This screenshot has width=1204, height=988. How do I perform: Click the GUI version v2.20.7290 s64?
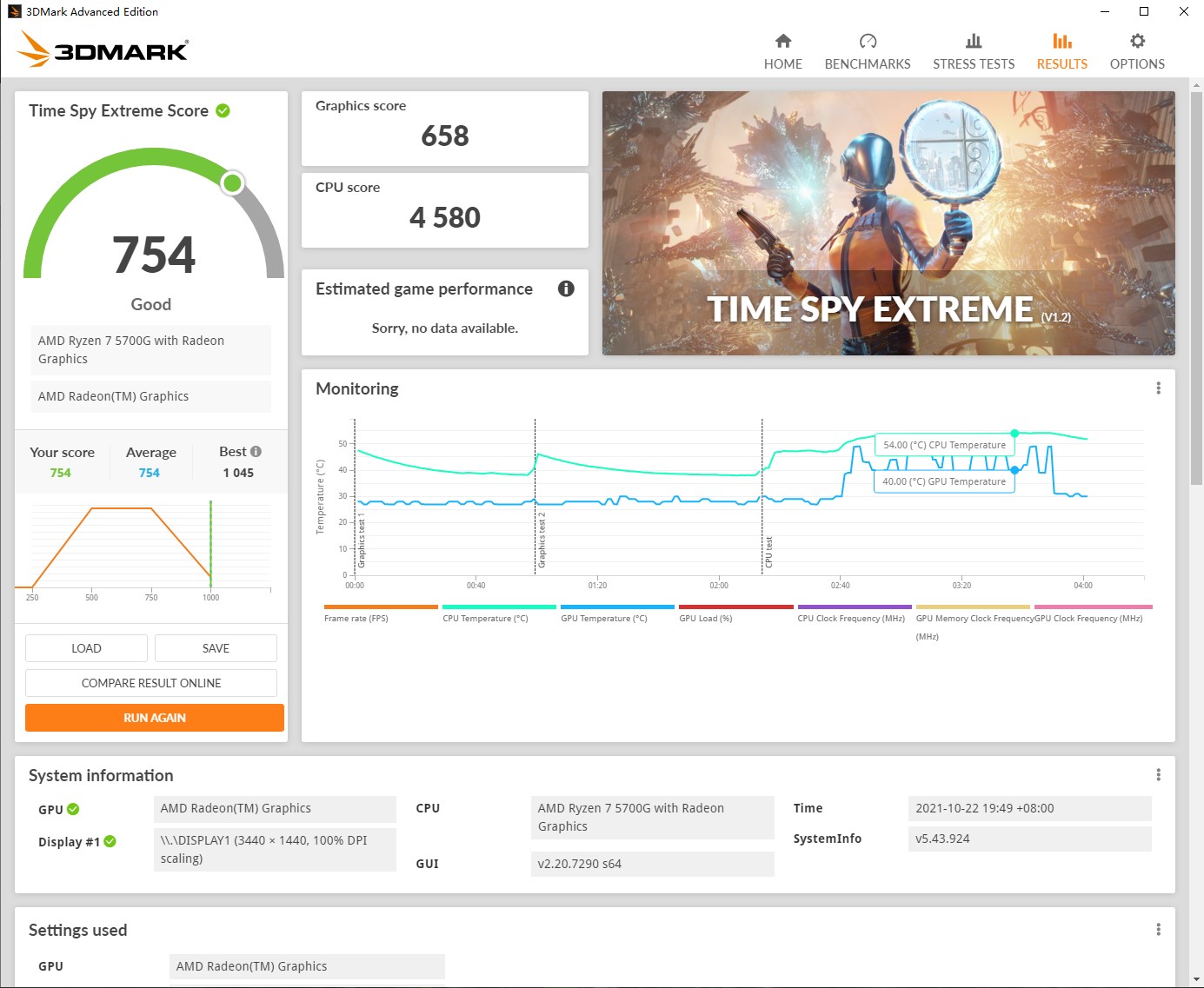pos(652,864)
